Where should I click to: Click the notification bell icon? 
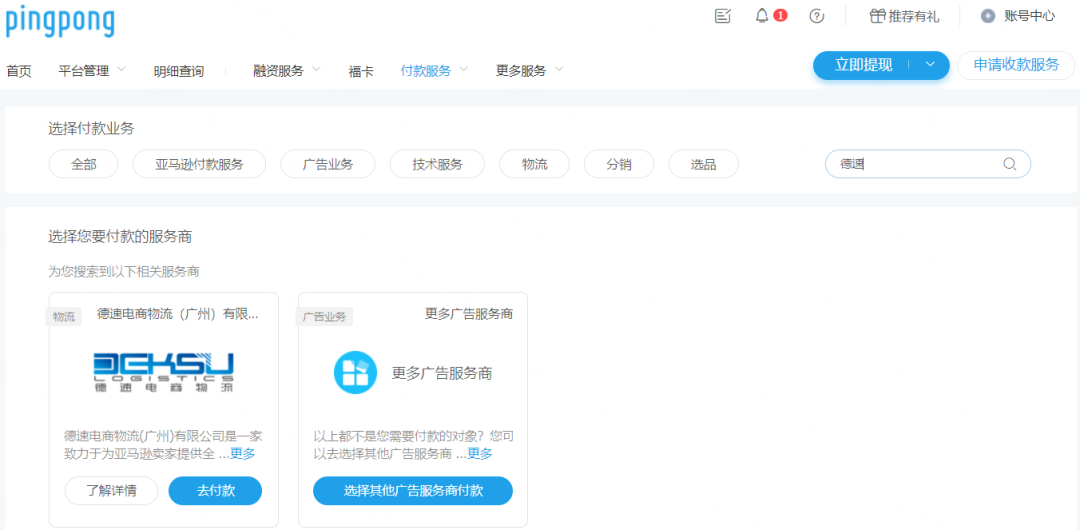click(x=762, y=16)
